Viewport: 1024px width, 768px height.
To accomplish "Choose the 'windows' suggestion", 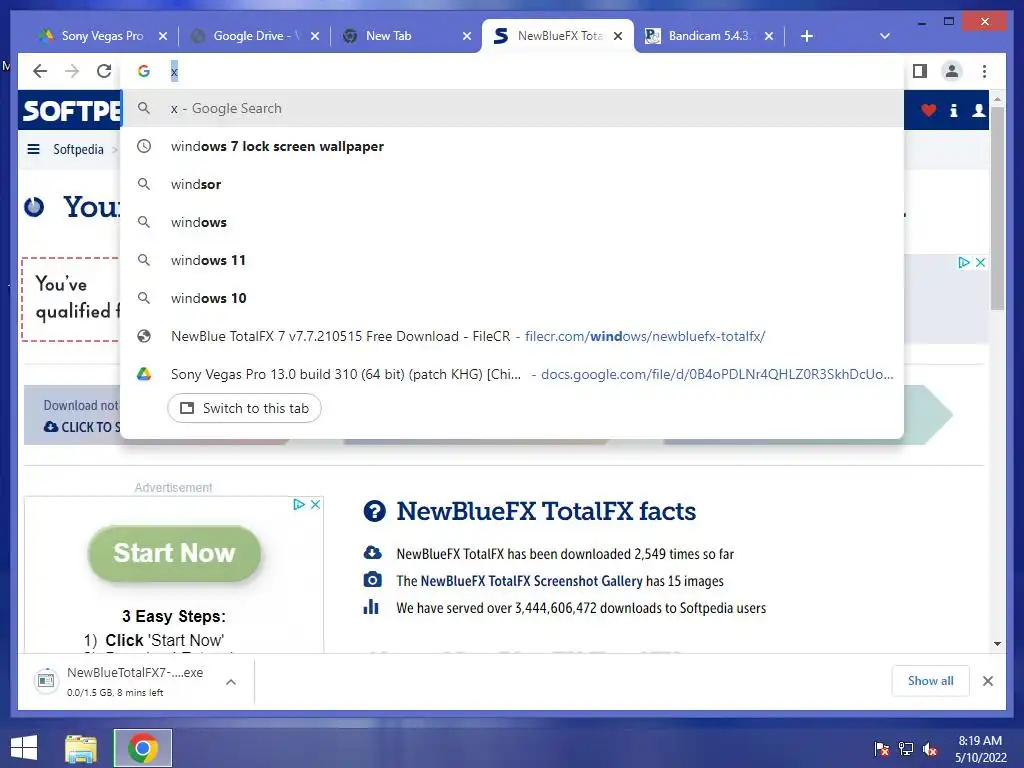I will point(512,222).
